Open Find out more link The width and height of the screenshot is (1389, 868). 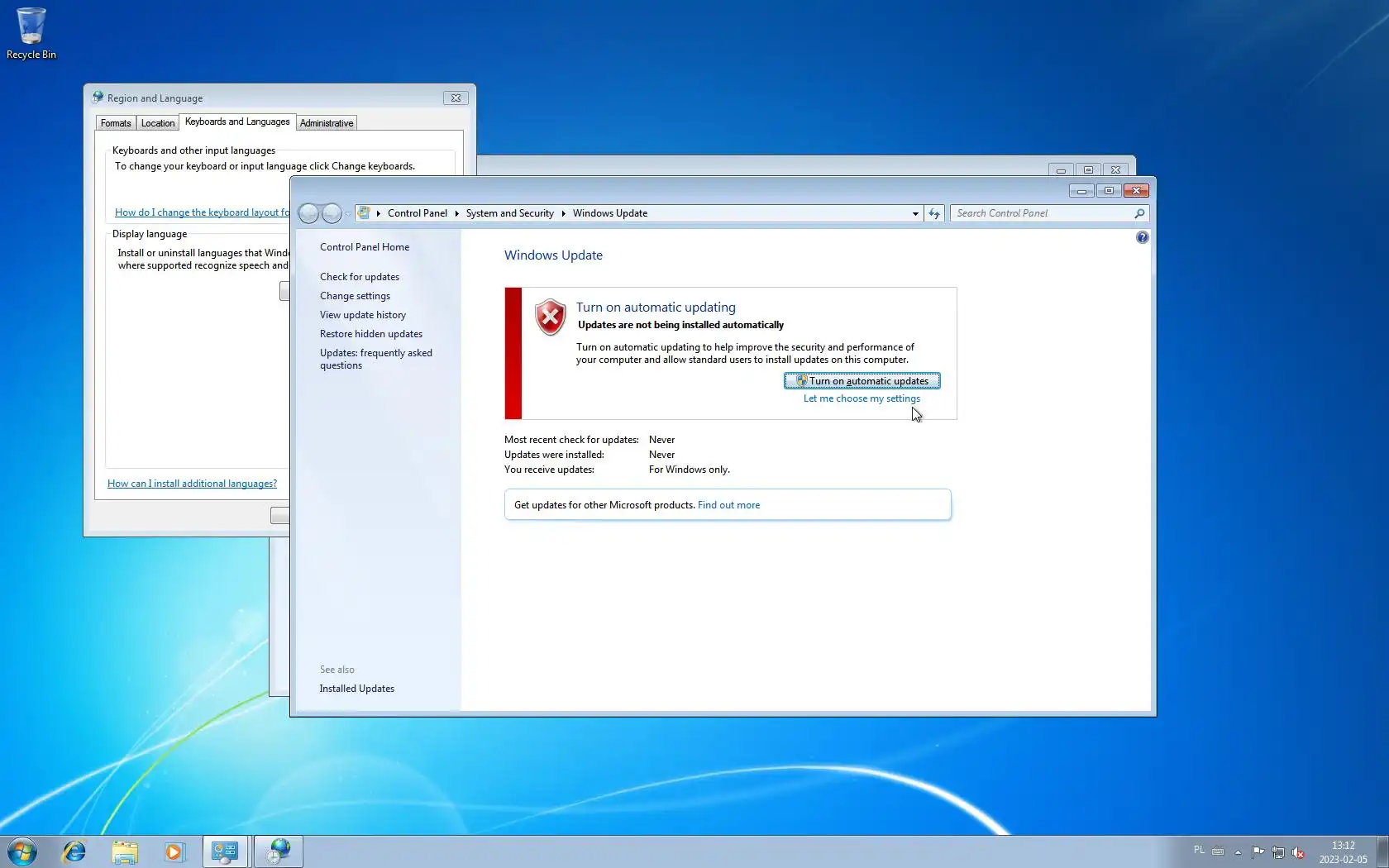pos(728,505)
